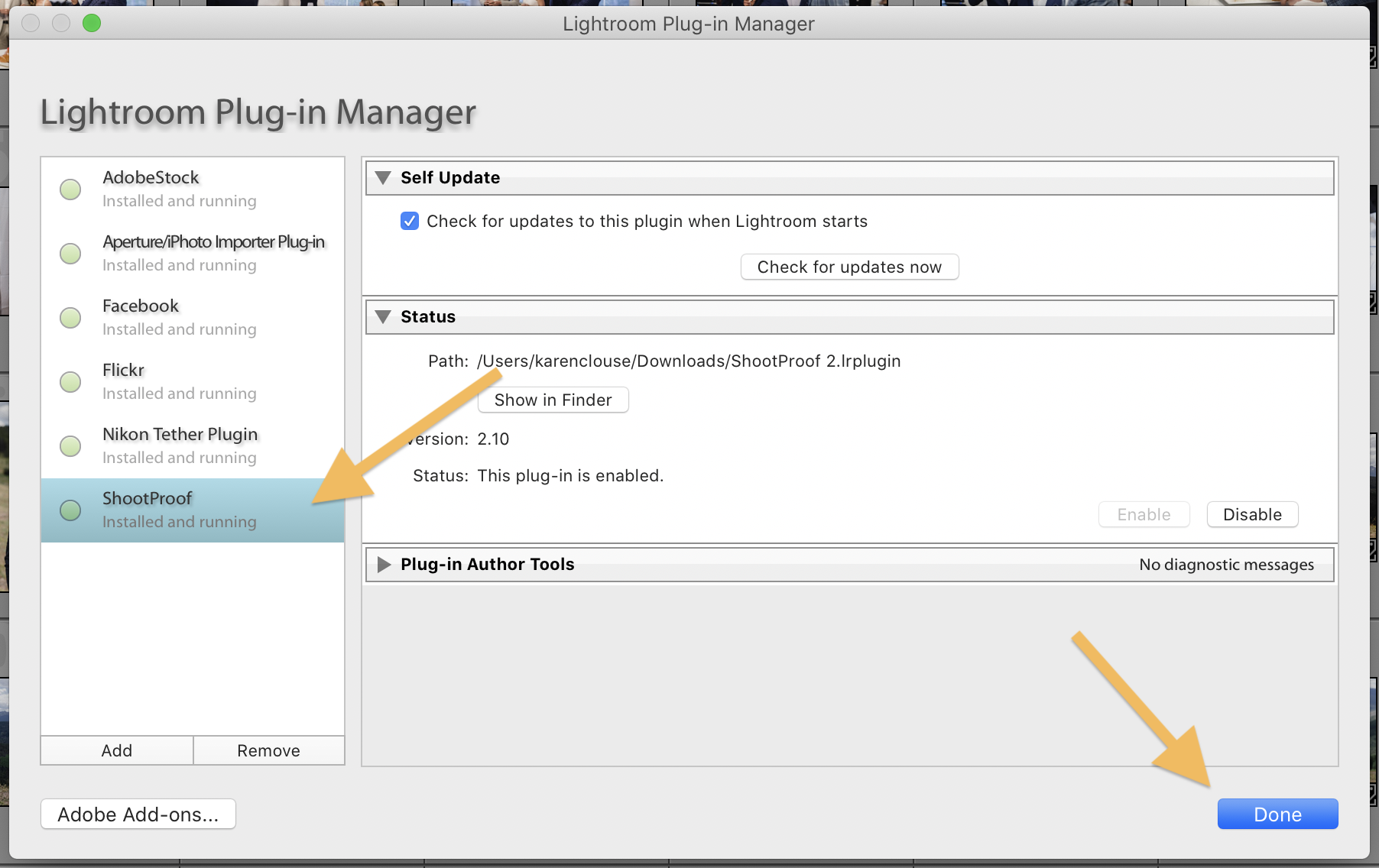Click the Facebook plug-in status circle
1379x868 pixels.
click(70, 318)
